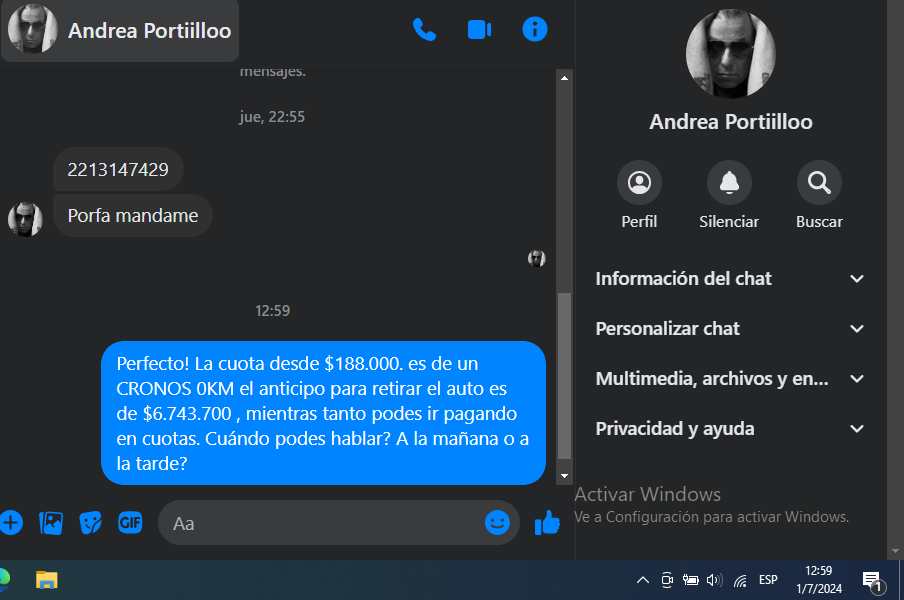Expand Multimedia, archivos y en... section
Viewport: 904px width, 600px height.
pos(729,379)
